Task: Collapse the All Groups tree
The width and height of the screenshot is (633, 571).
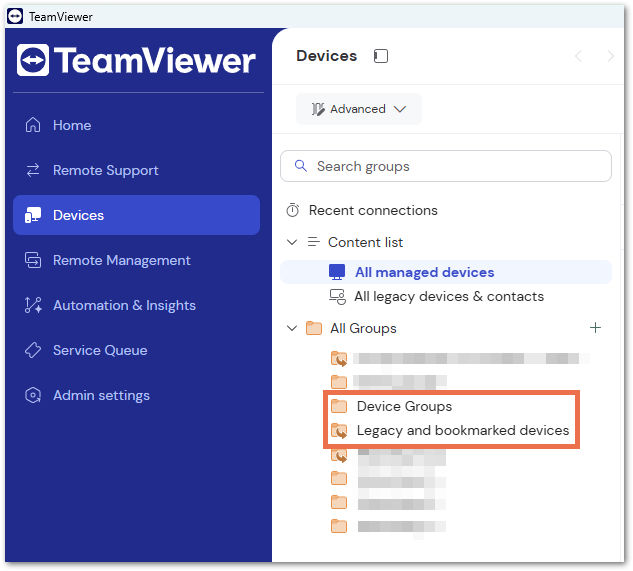Action: tap(292, 328)
